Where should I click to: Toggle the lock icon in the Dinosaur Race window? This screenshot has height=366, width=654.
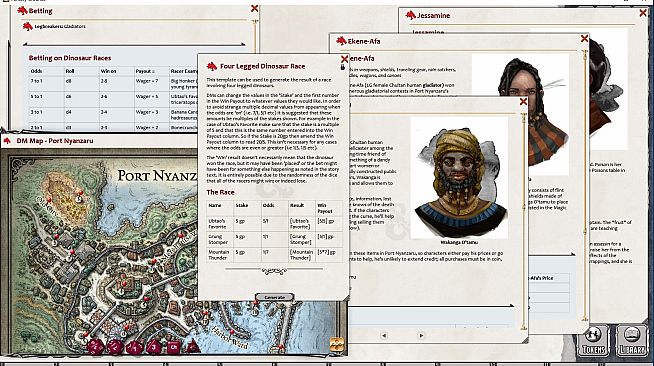(x=343, y=67)
